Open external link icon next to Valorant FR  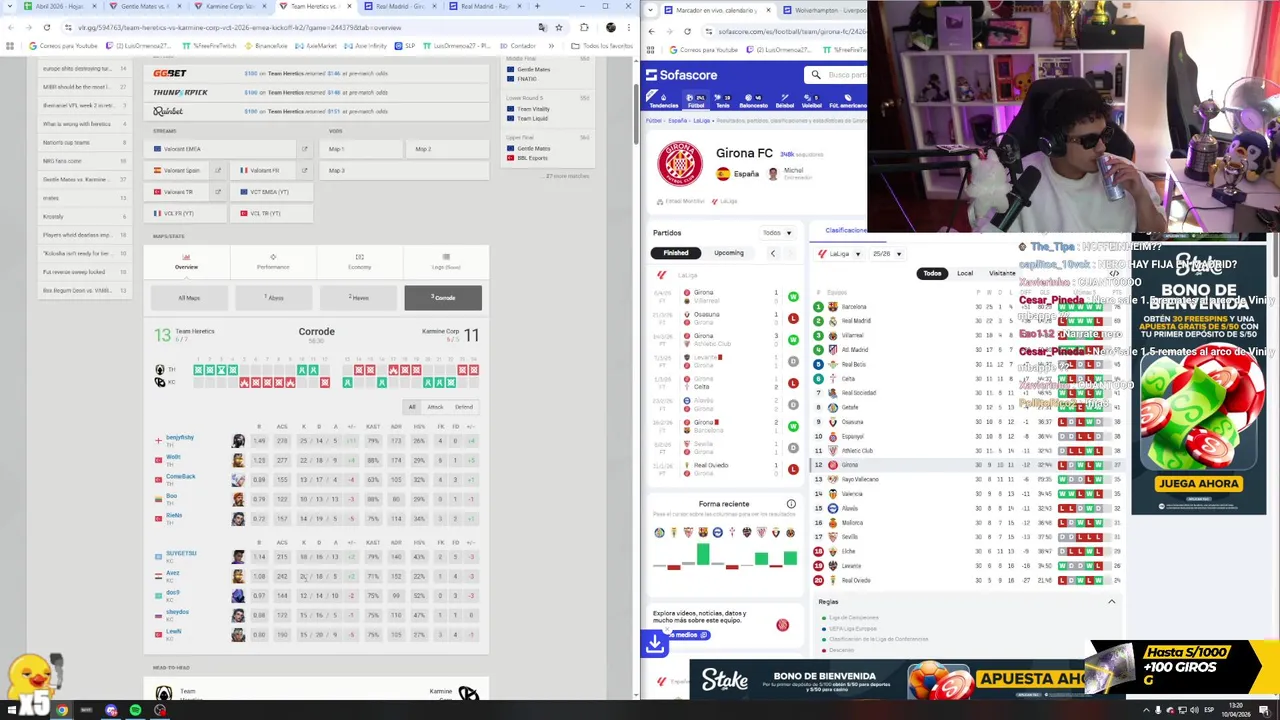coord(304,170)
